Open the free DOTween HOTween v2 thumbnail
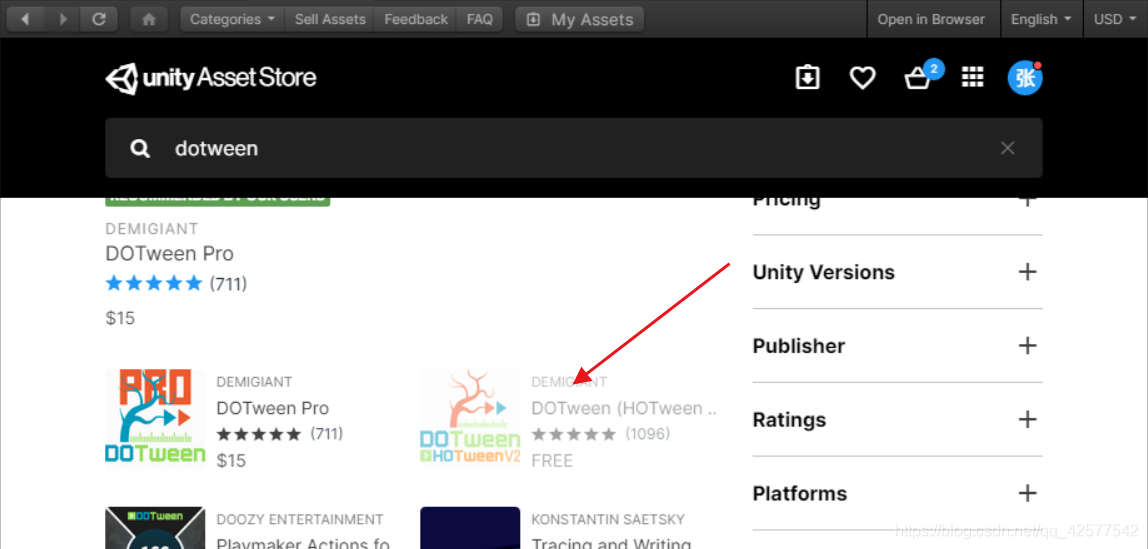 (x=470, y=416)
